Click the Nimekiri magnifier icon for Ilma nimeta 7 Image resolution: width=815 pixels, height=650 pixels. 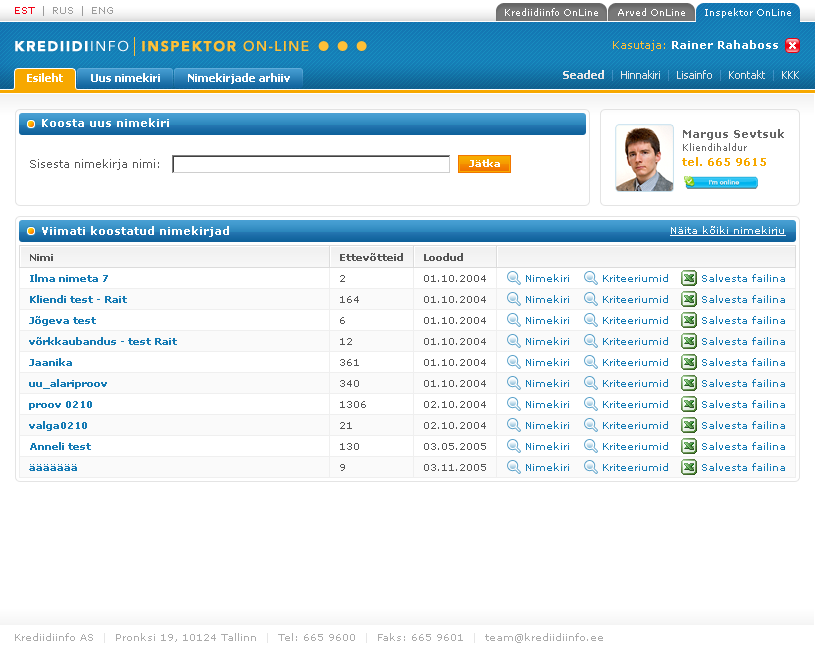pos(514,278)
